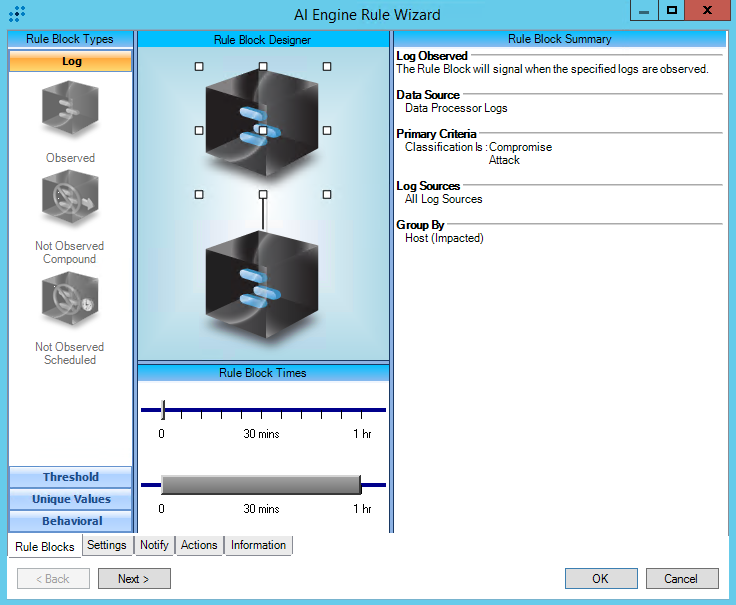Image resolution: width=736 pixels, height=605 pixels.
Task: Confirm the wizard with OK
Action: pyautogui.click(x=600, y=578)
